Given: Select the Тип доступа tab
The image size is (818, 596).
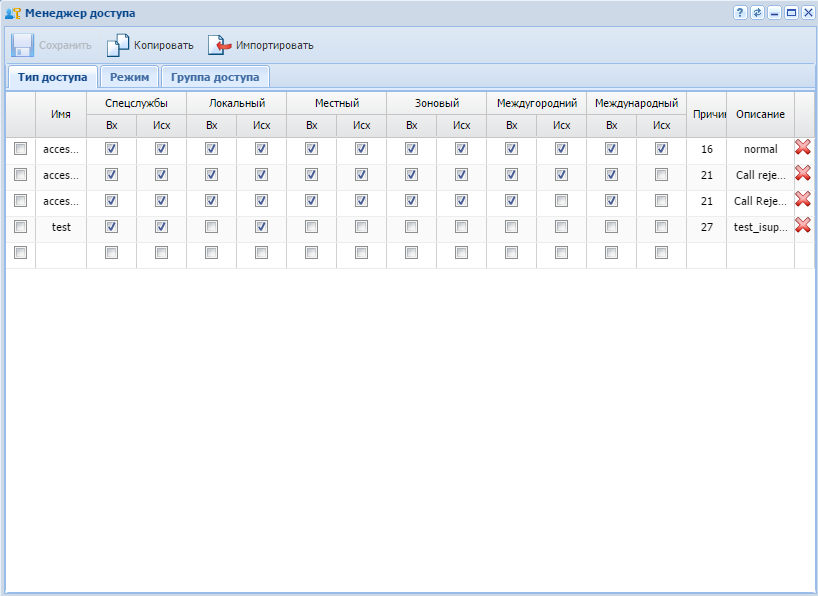Looking at the screenshot, I should click(x=52, y=77).
